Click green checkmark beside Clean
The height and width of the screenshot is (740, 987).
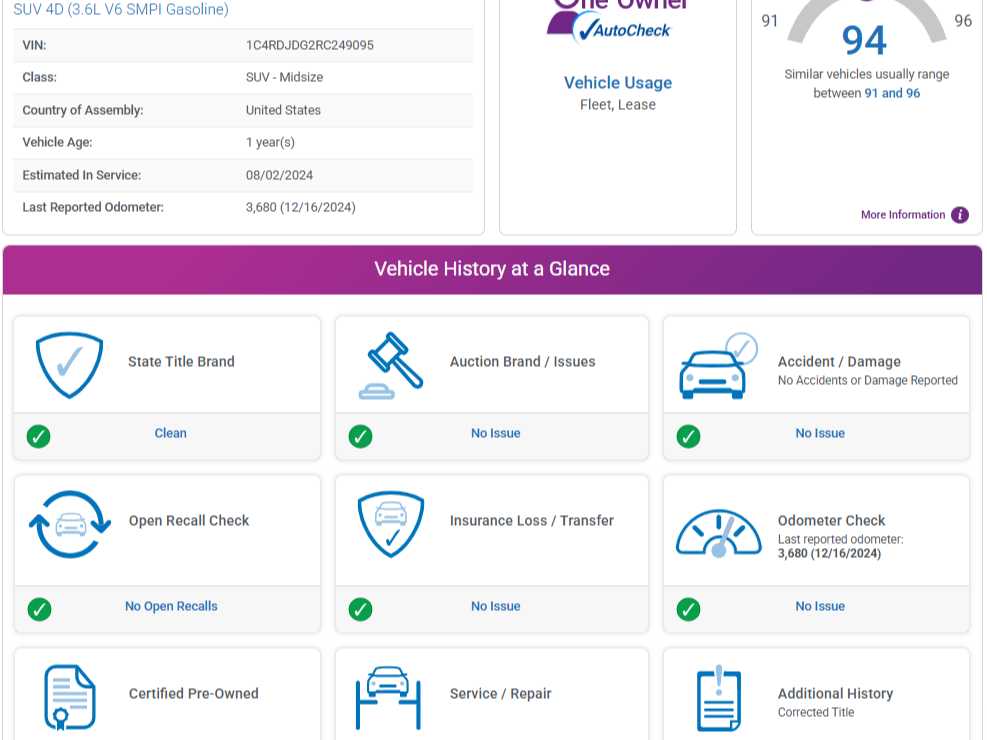[38, 436]
